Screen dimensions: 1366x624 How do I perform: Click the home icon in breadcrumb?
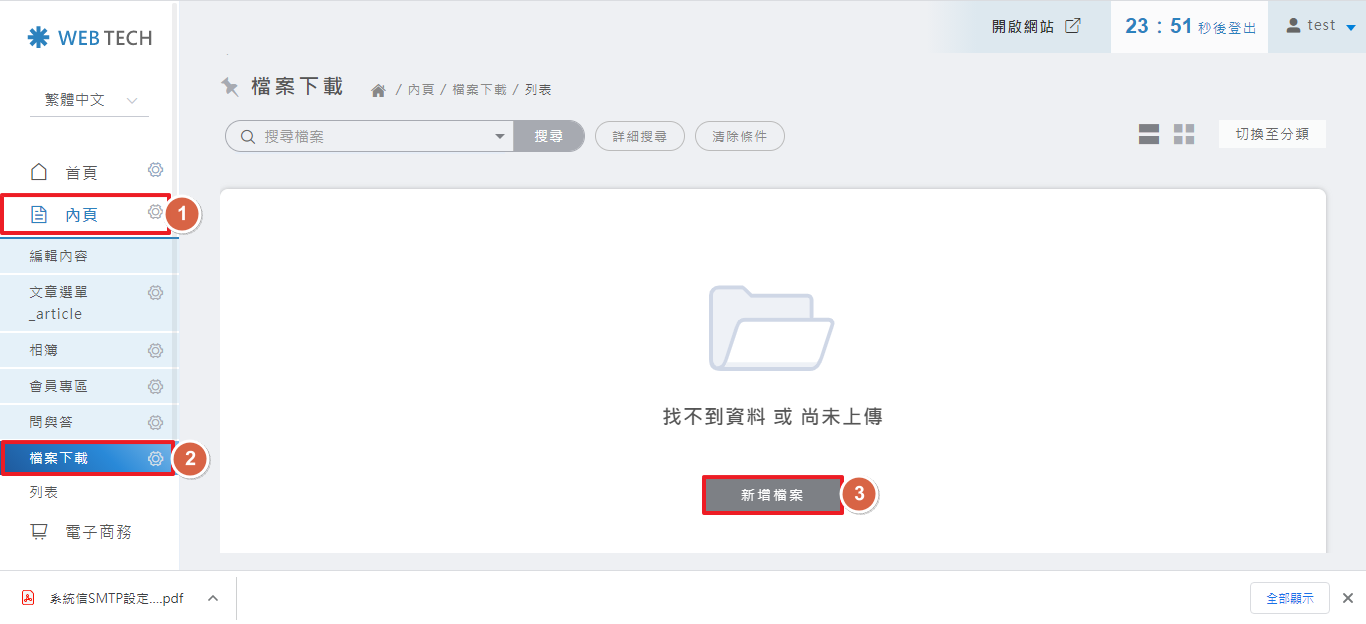pyautogui.click(x=378, y=90)
